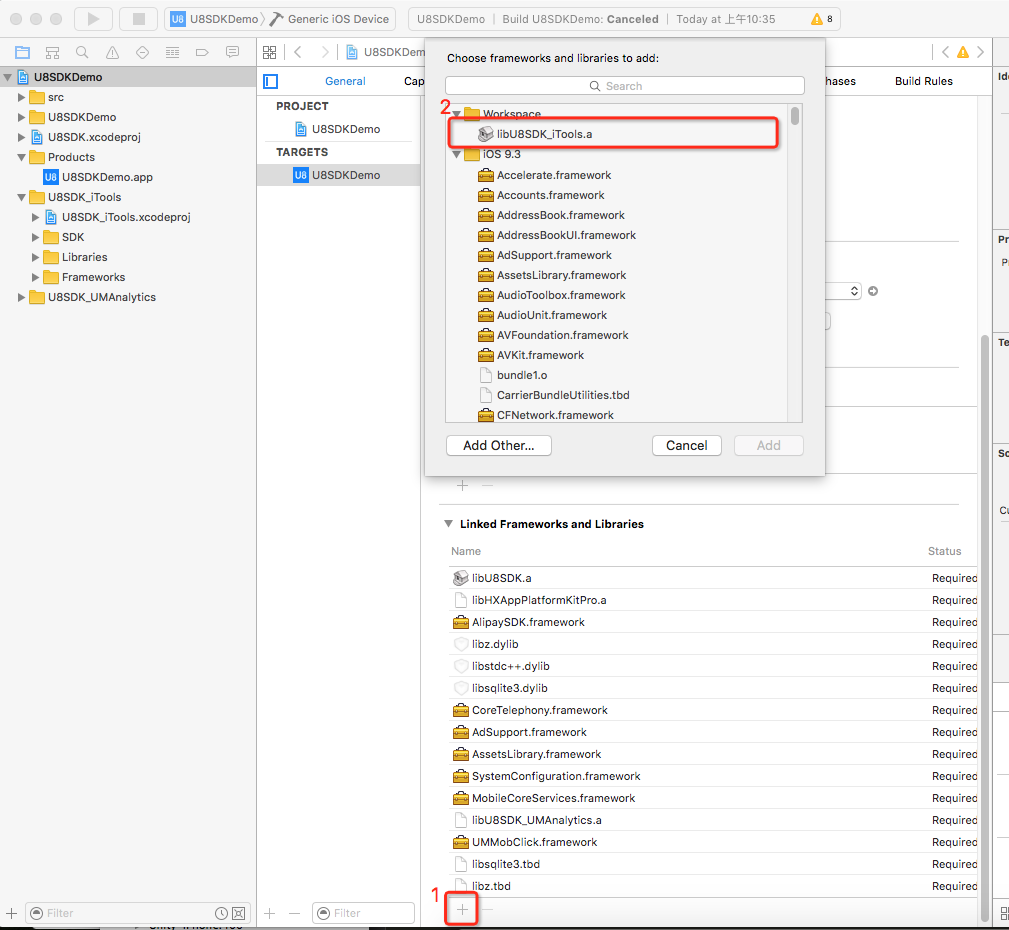Open the symbol navigator icon
The image size is (1009, 930).
[x=53, y=52]
